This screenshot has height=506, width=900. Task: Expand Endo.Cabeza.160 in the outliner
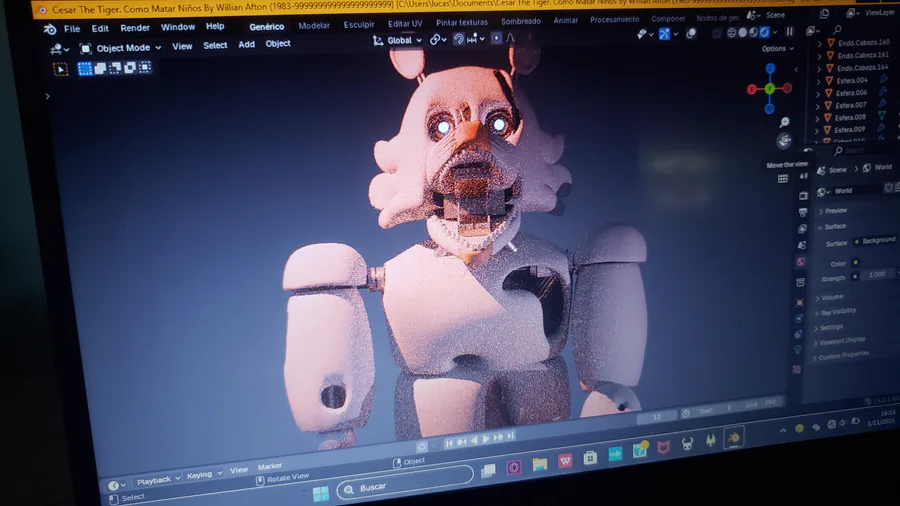pos(820,43)
